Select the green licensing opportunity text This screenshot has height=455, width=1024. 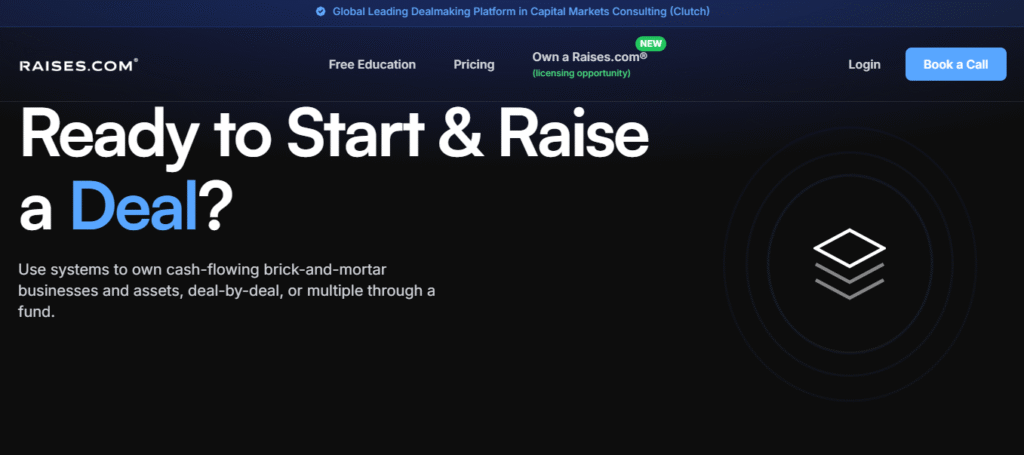point(581,74)
